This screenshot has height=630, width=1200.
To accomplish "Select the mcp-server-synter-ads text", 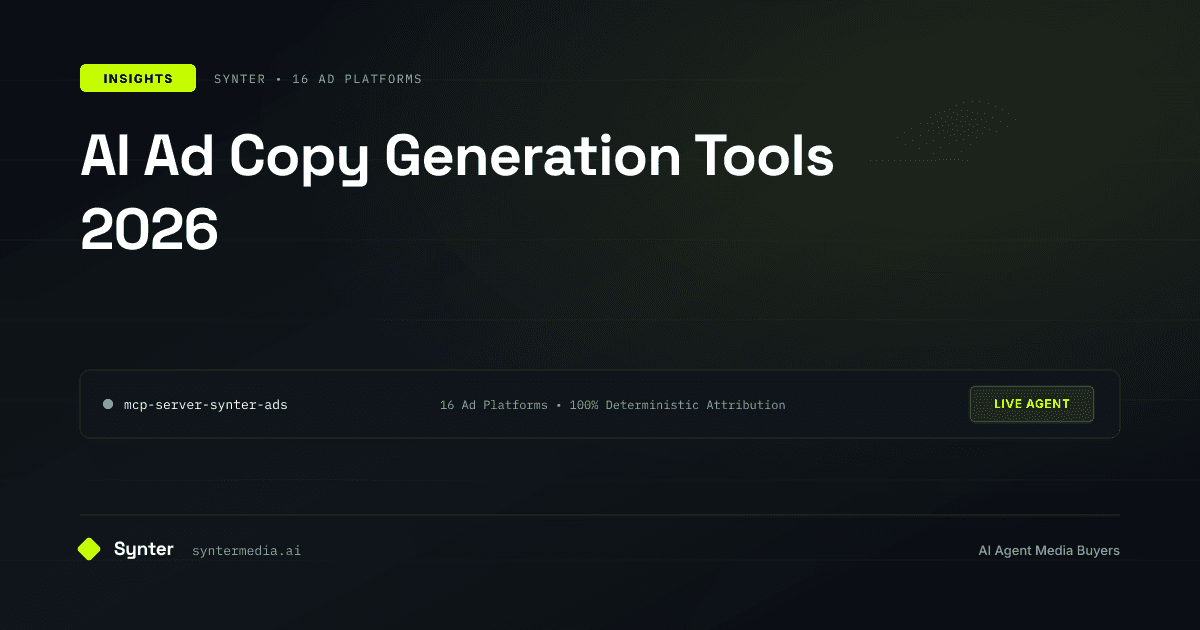I will coord(205,405).
